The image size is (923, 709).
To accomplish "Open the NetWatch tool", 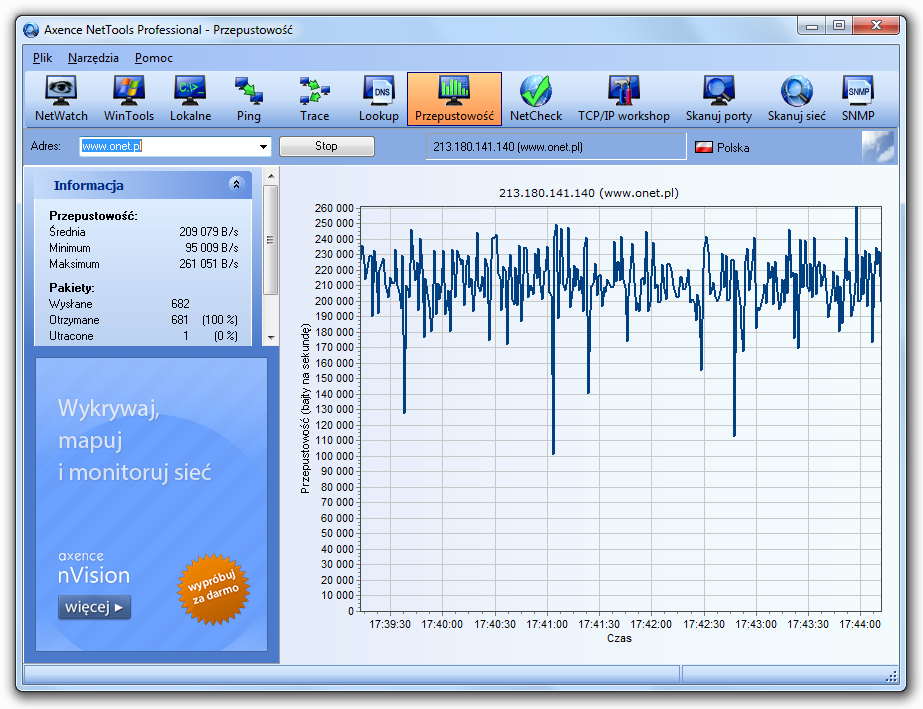I will coord(61,99).
